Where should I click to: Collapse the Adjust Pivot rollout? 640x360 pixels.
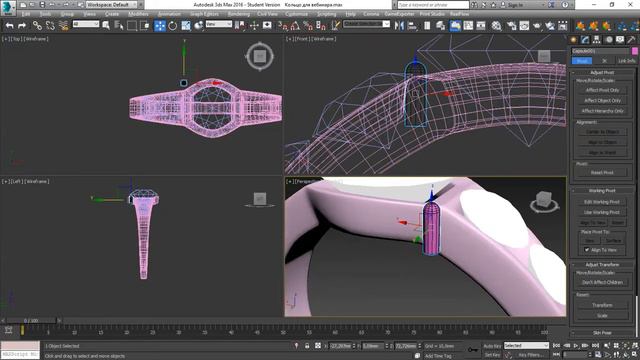602,72
